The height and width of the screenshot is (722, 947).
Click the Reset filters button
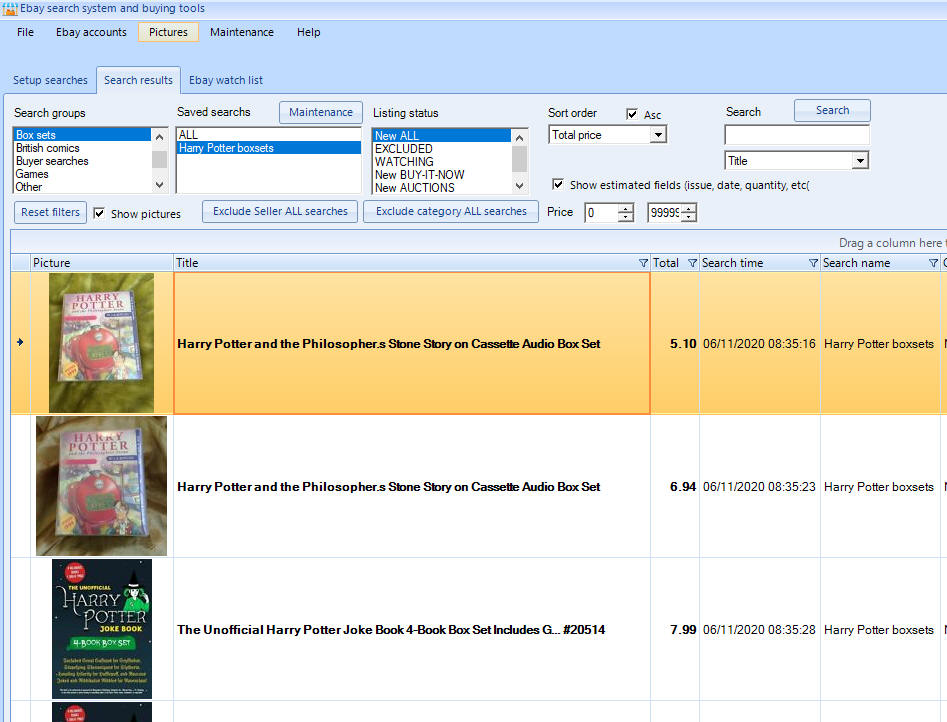[50, 212]
